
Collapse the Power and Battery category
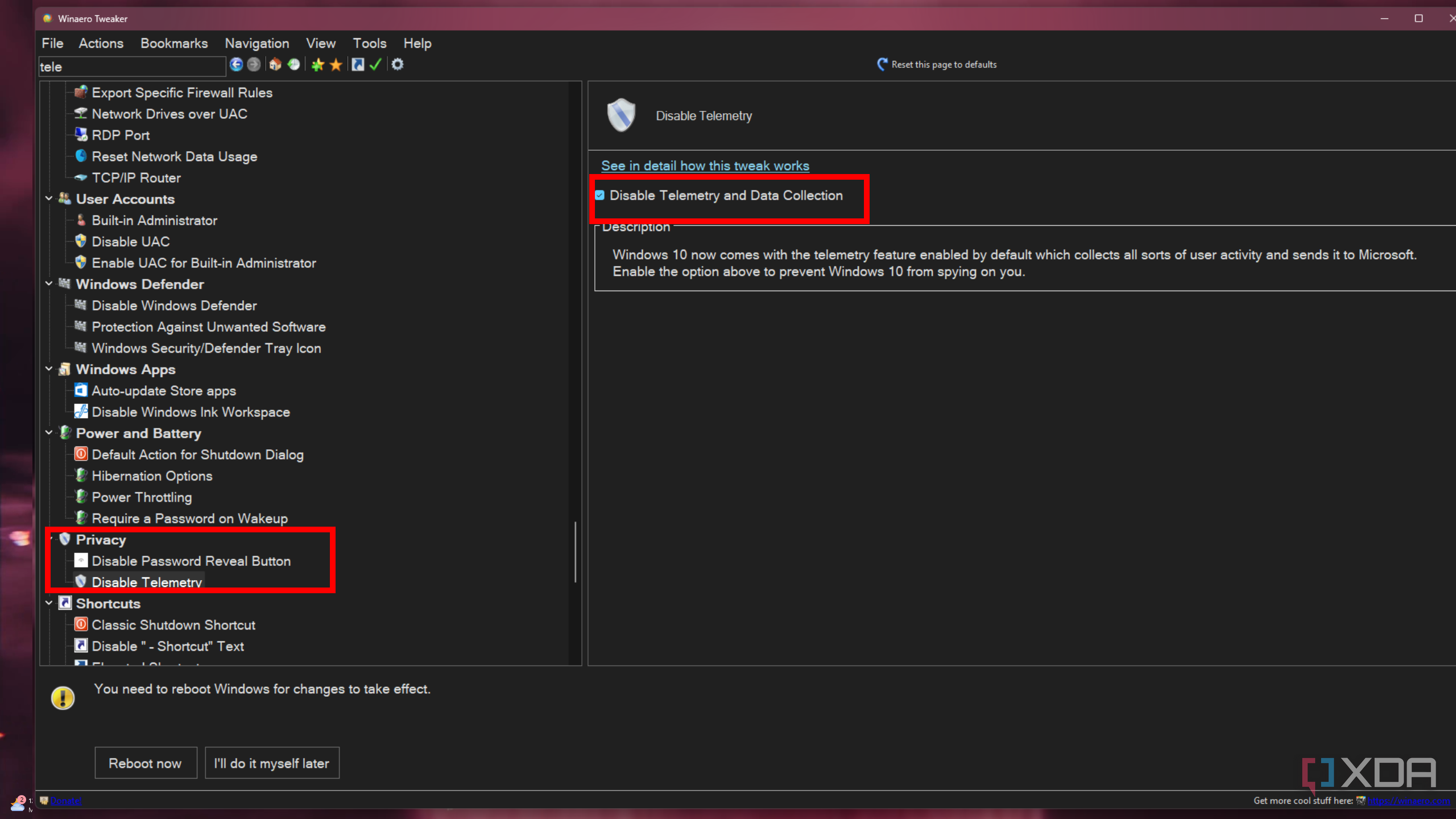click(x=49, y=433)
